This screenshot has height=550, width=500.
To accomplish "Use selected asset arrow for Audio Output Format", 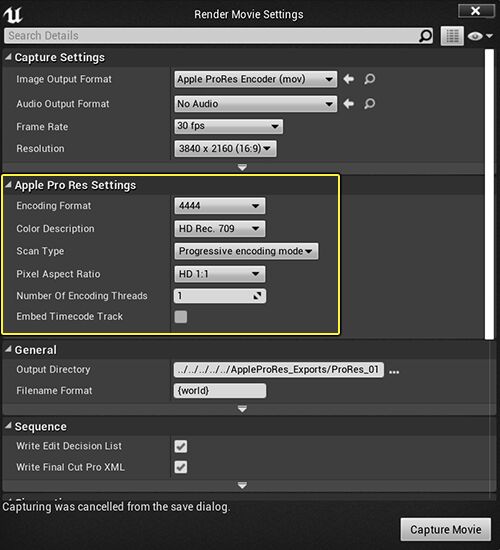I will [x=348, y=104].
